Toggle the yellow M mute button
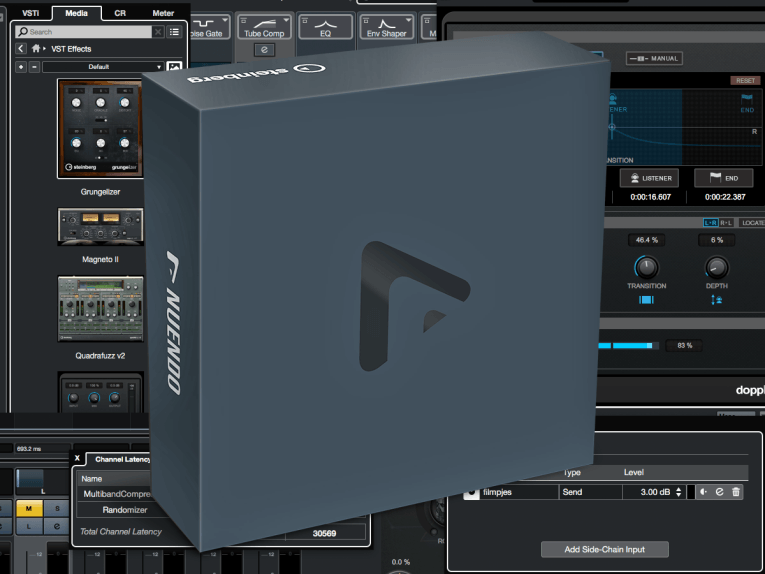 [x=29, y=509]
